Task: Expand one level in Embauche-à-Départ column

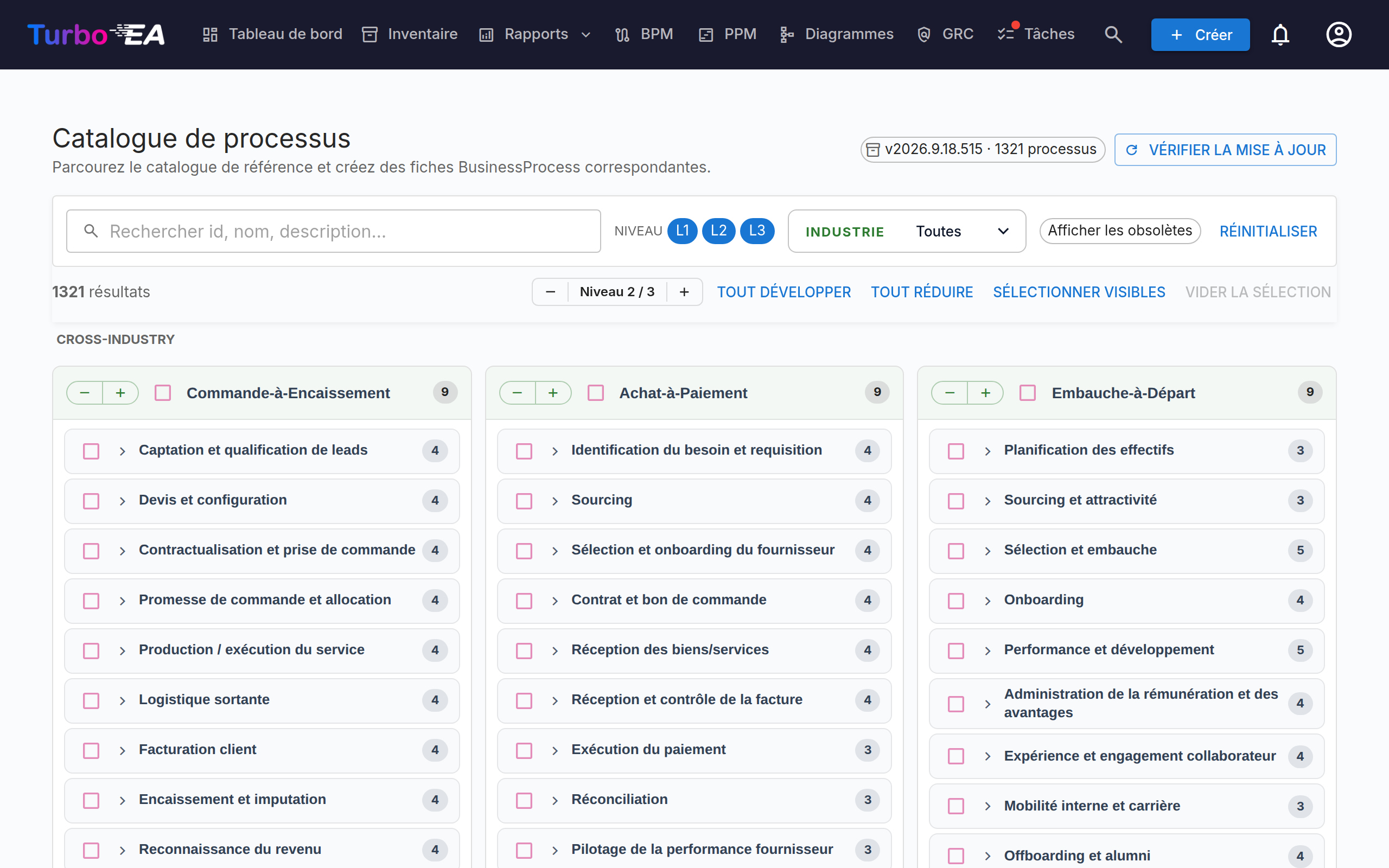Action: [x=985, y=393]
